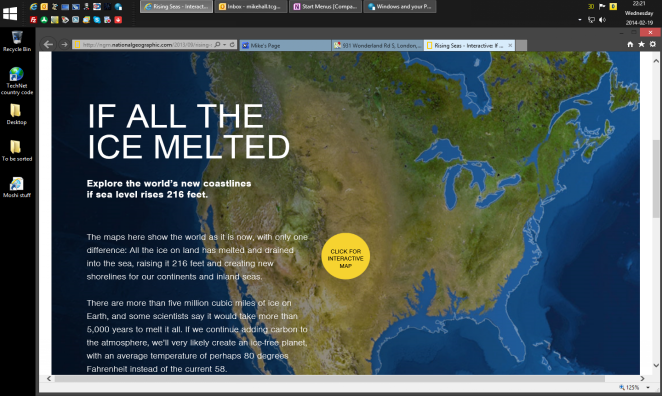Click the nationalgeographic.com address bar field

click(144, 44)
